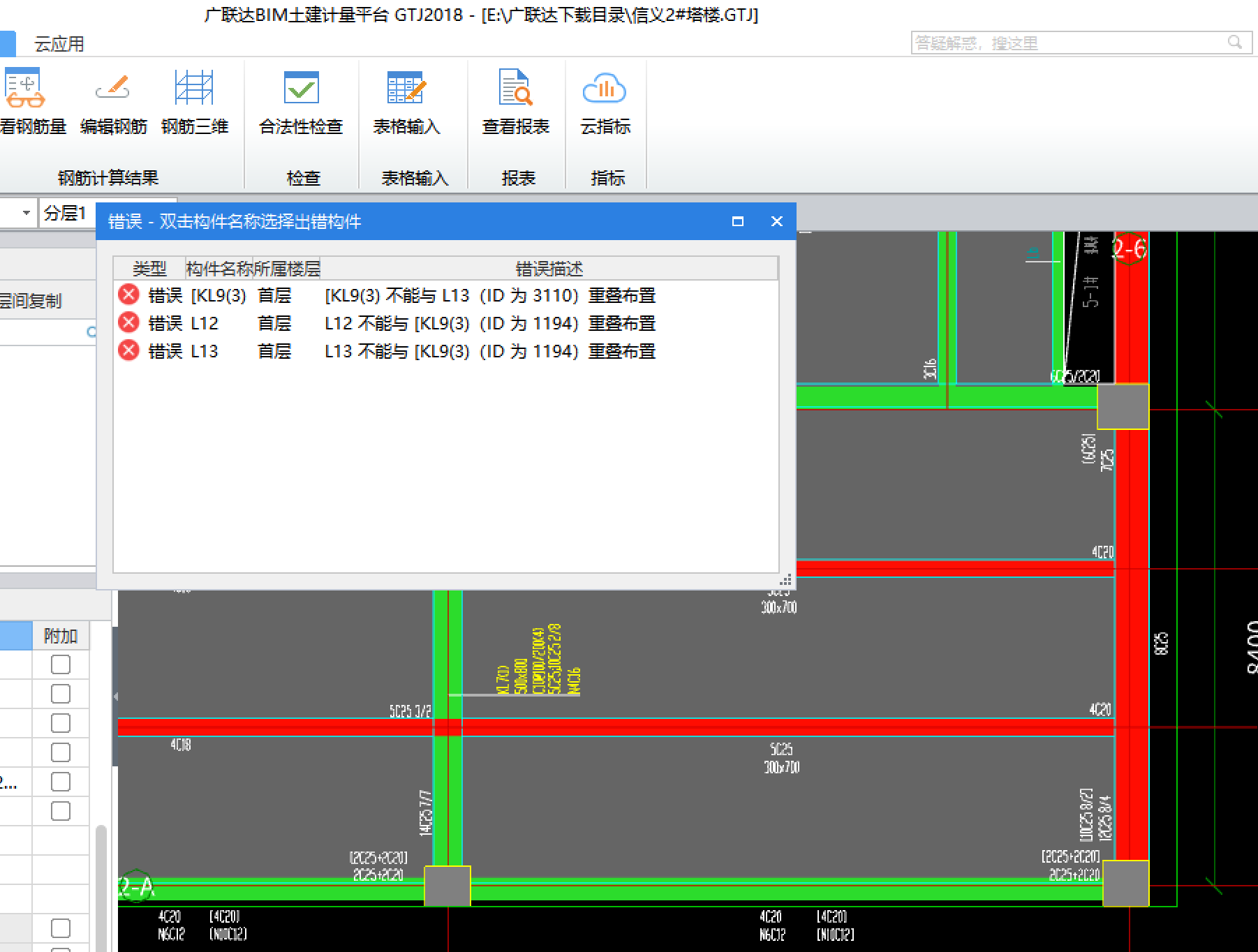Viewport: 1258px width, 952px height.
Task: Check the seventh checkbox, above the cut-off one
Action: coord(61,928)
